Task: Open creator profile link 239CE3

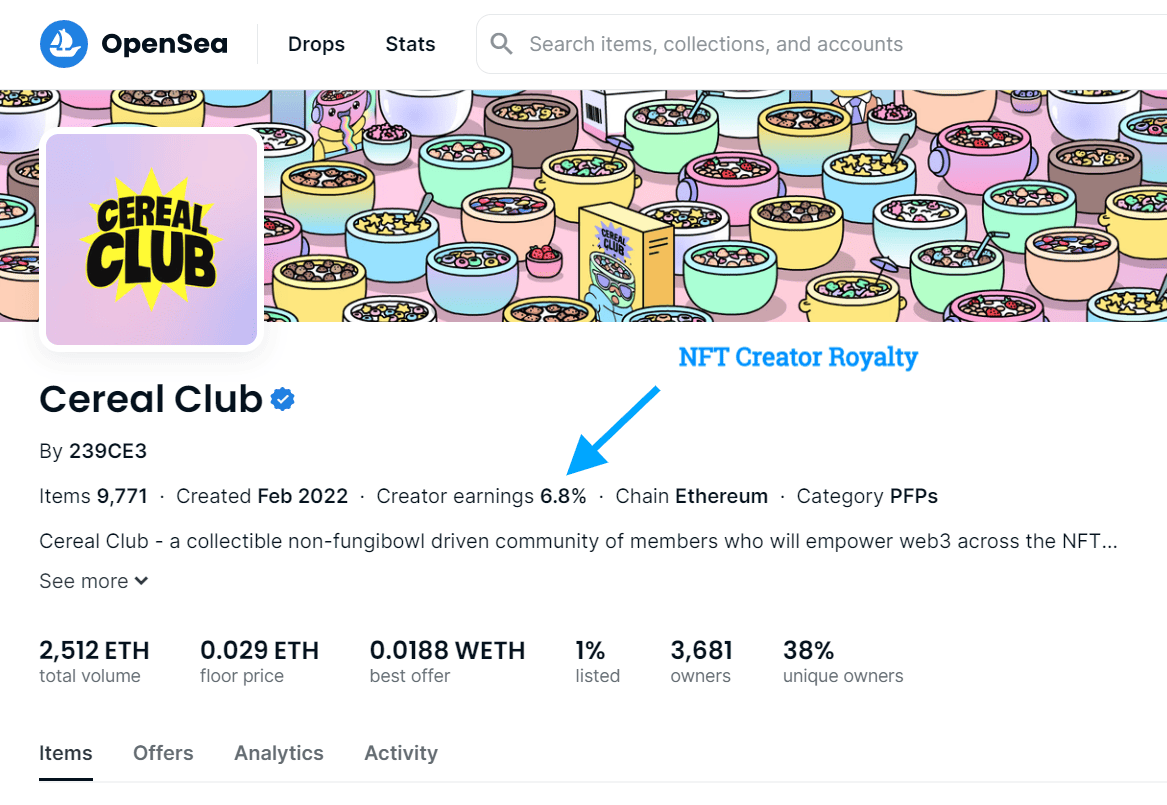Action: 108,451
